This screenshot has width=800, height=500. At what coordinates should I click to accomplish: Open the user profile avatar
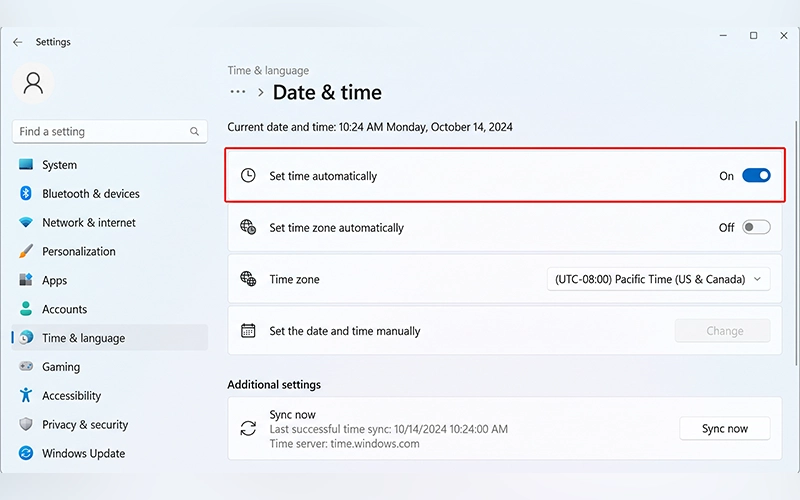coord(33,83)
